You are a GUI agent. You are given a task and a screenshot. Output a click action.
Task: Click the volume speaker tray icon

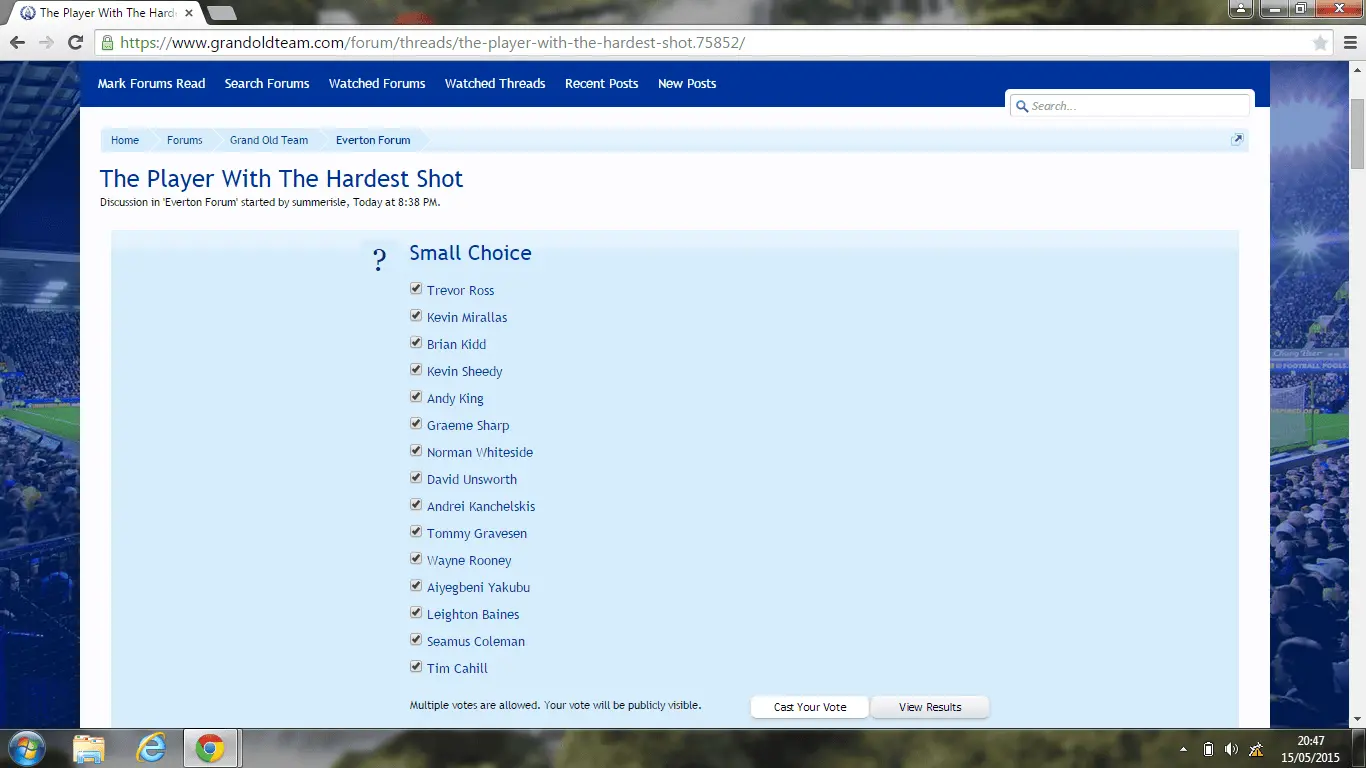1231,749
